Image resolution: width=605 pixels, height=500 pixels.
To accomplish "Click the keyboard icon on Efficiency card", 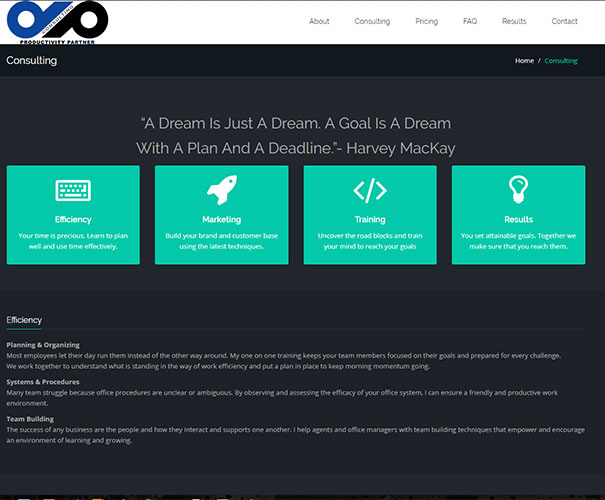I will (73, 190).
